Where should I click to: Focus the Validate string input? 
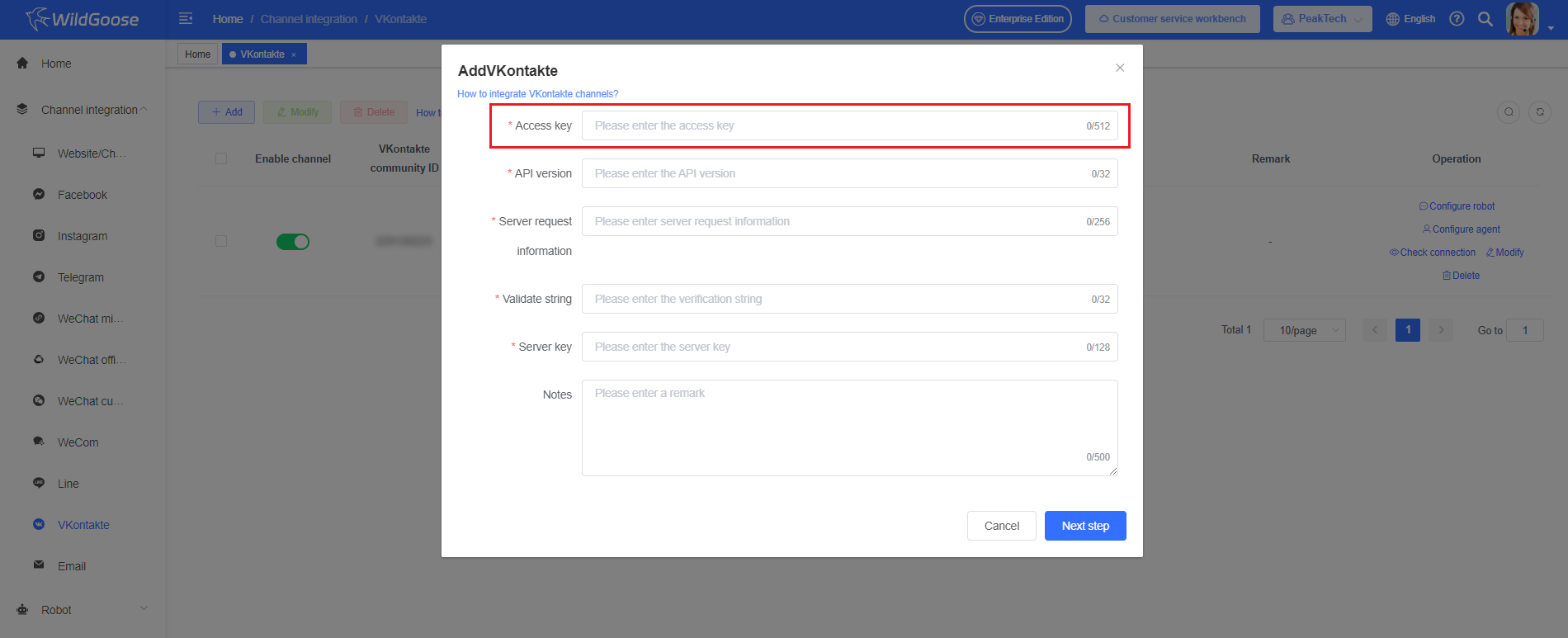(x=850, y=299)
